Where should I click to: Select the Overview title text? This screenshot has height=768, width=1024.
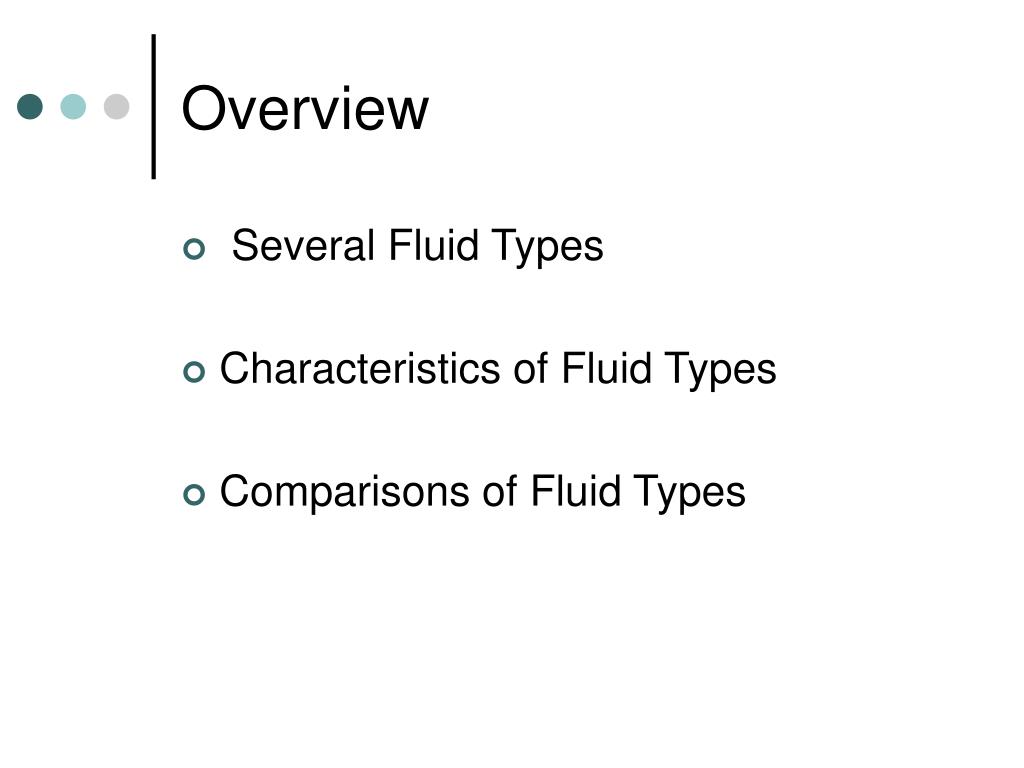(x=305, y=108)
